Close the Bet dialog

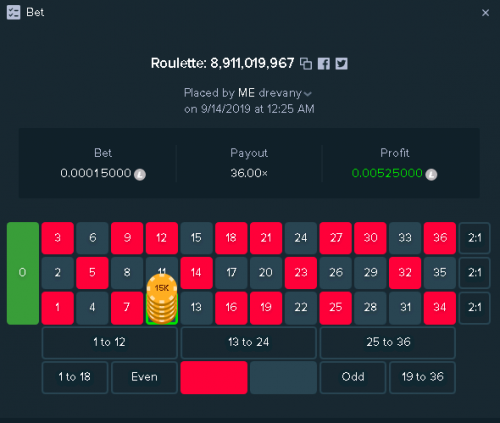pos(485,13)
